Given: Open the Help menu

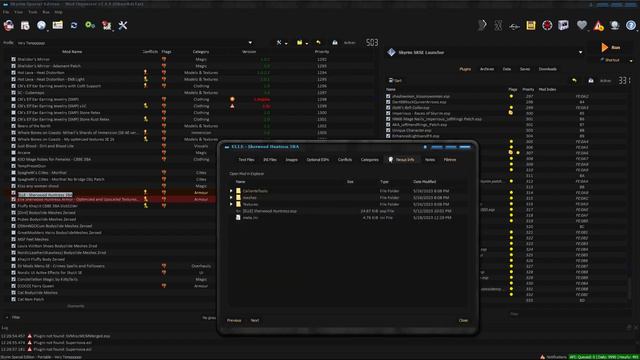Looking at the screenshot, I should coord(59,12).
